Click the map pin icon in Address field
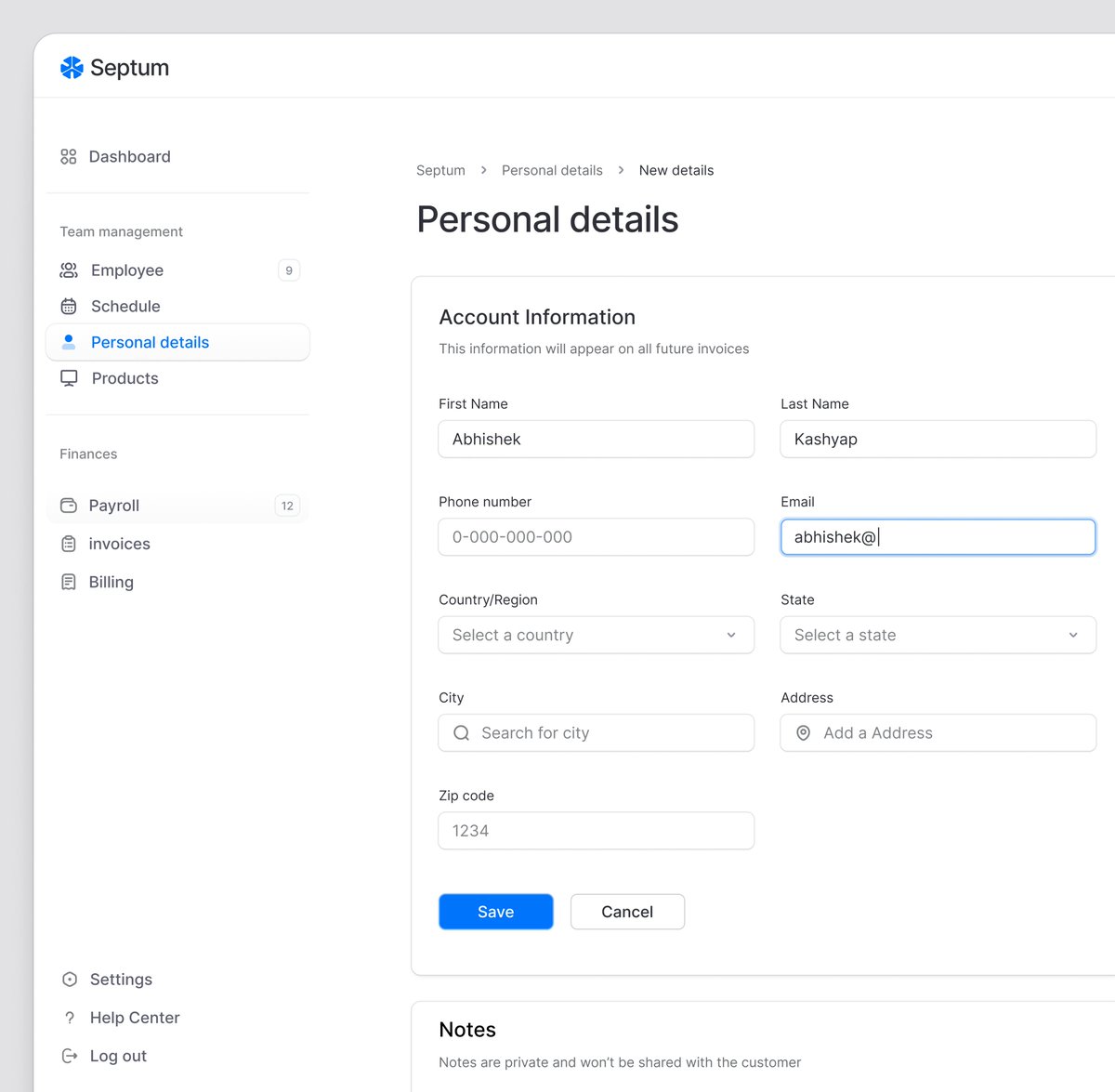Image resolution: width=1115 pixels, height=1092 pixels. (x=803, y=732)
